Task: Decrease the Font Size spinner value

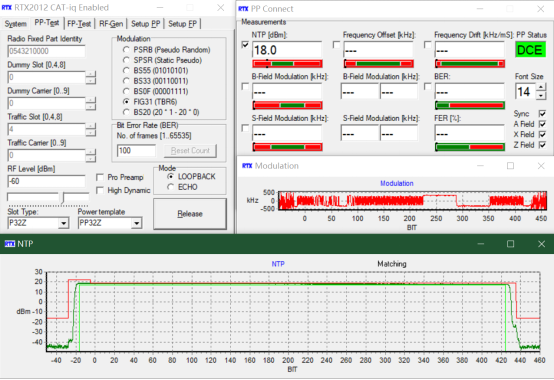Action: point(541,95)
